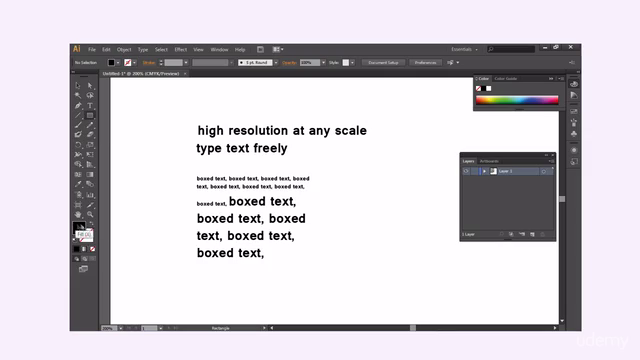Set paint mode to None in toolbar
The height and width of the screenshot is (360, 640).
(x=93, y=249)
